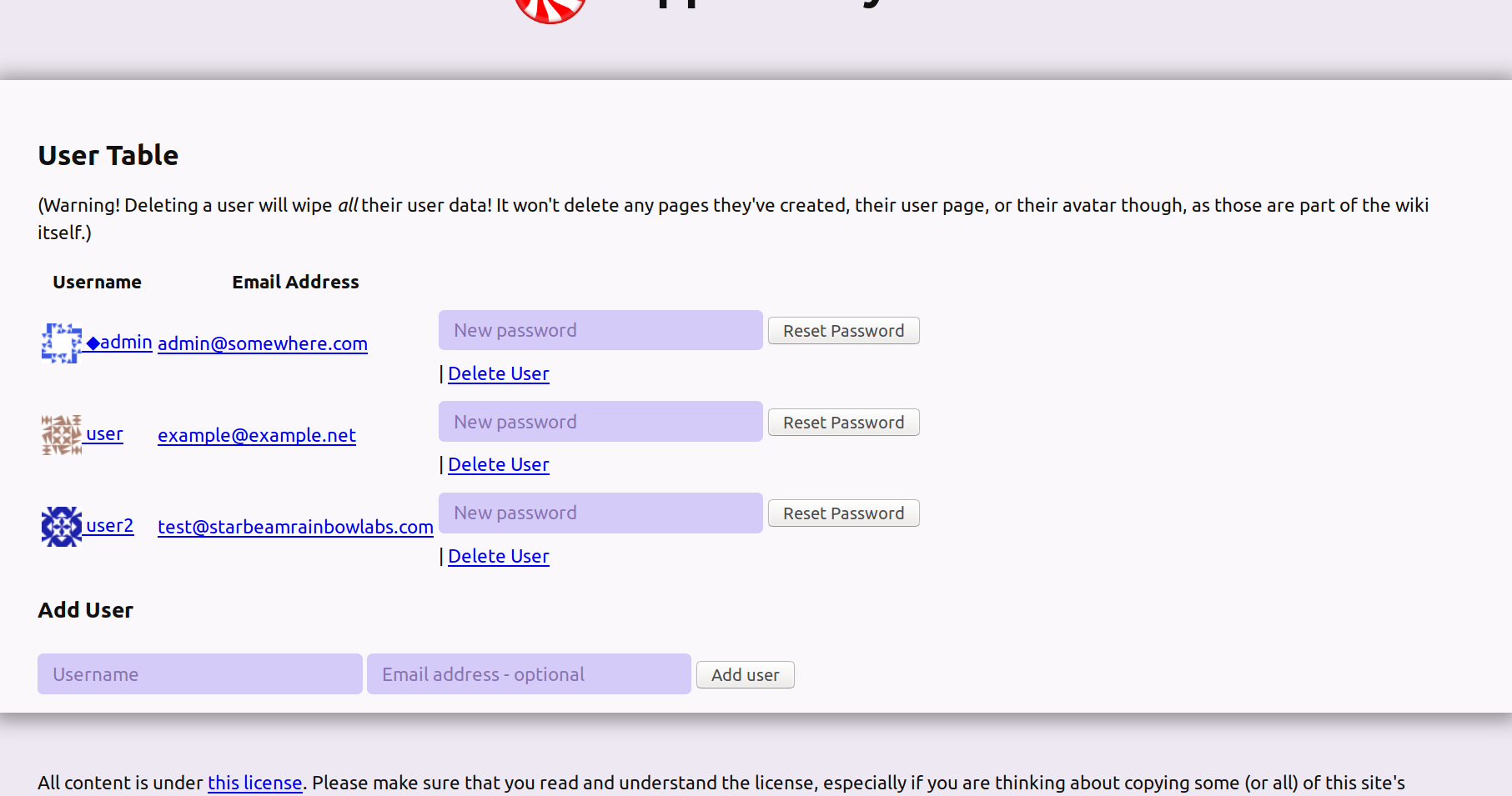This screenshot has width=1512, height=796.
Task: Focus the New password field for admin
Action: 600,331
